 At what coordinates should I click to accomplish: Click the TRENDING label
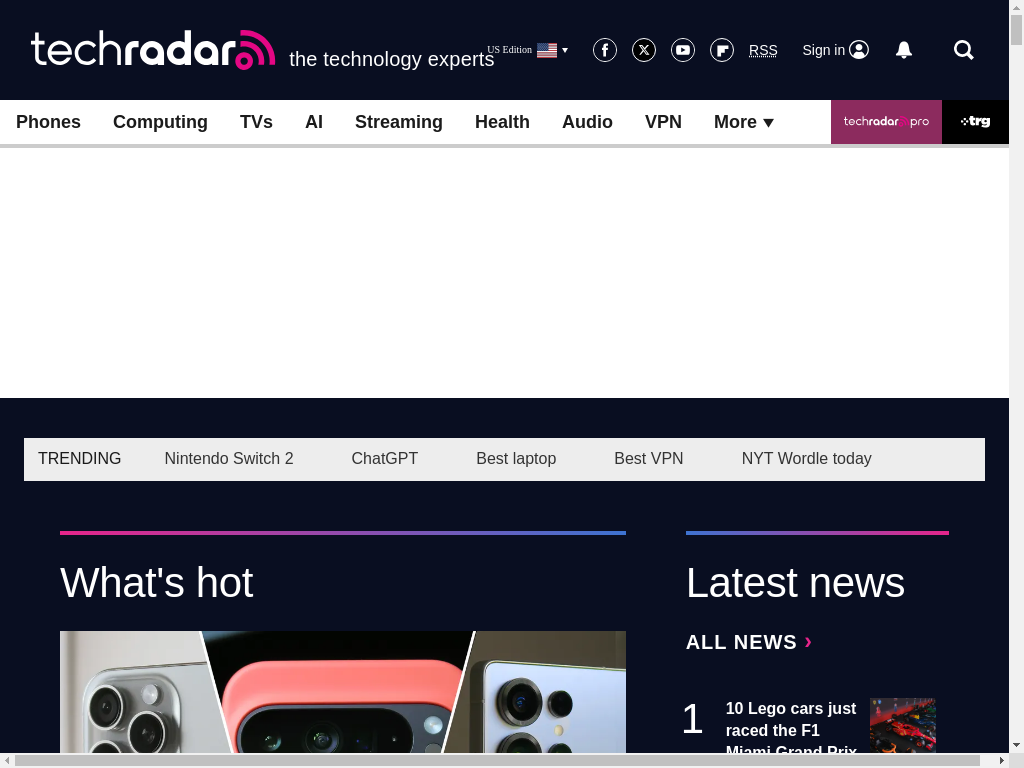(80, 458)
